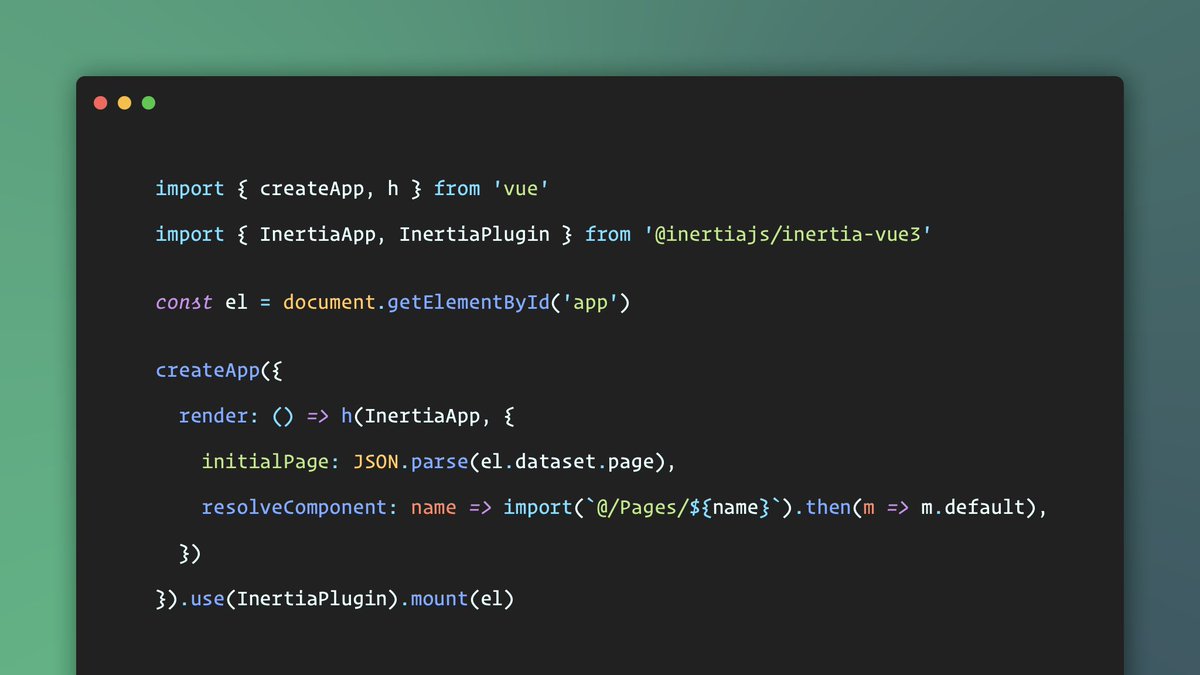
Task: Click the '@inertiajs/inertia-vue3' string
Action: tap(785, 234)
